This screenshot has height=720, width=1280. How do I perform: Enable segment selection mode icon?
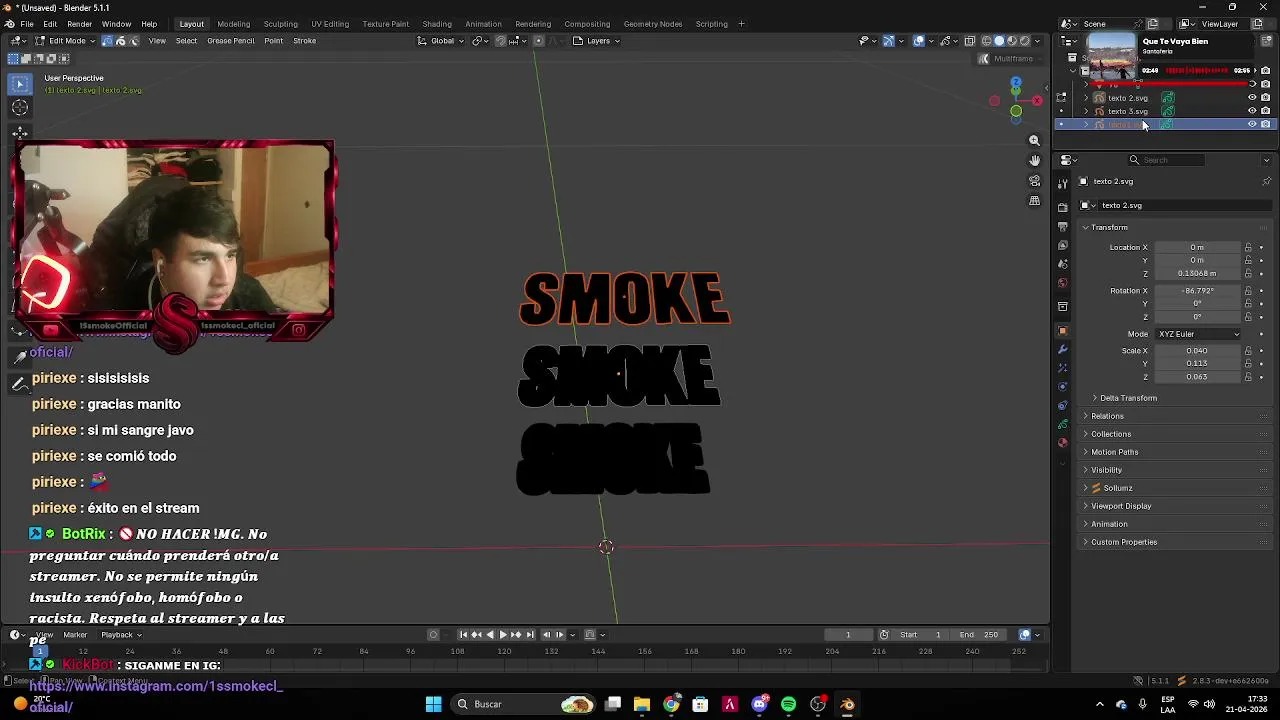point(133,41)
